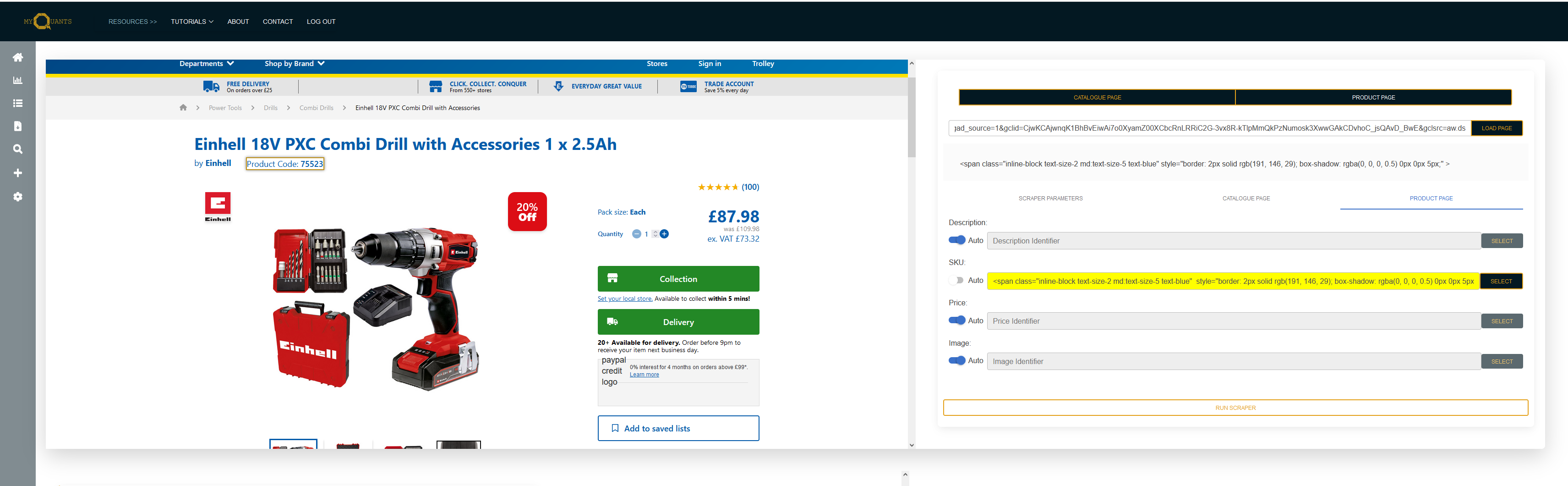The image size is (1568, 486).
Task: Open the Power Tools breadcrumb link
Action: pyautogui.click(x=225, y=108)
